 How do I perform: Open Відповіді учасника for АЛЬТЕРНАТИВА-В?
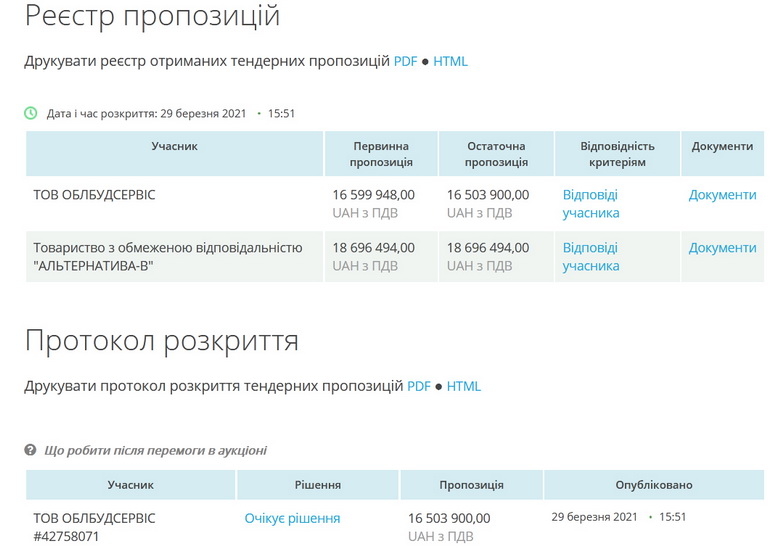[590, 257]
